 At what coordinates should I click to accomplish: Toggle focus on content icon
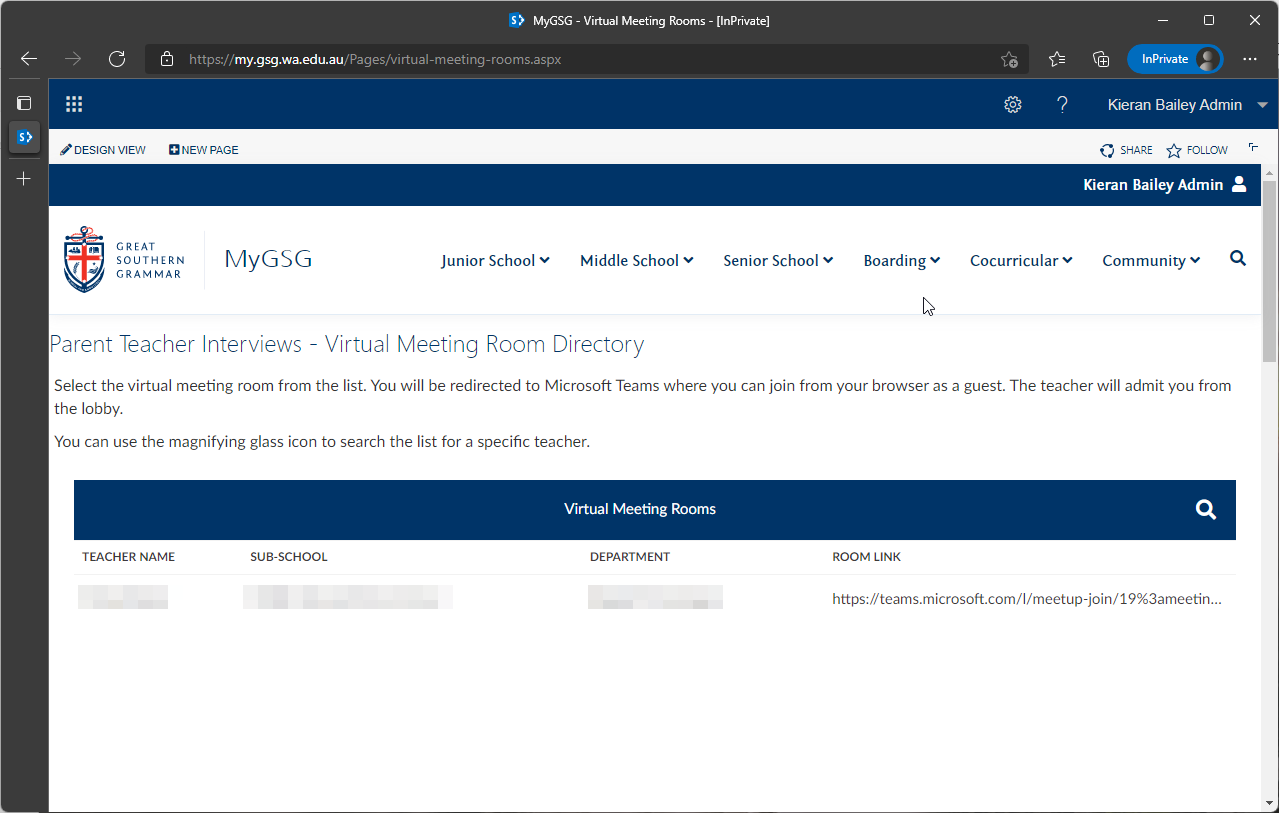1254,148
